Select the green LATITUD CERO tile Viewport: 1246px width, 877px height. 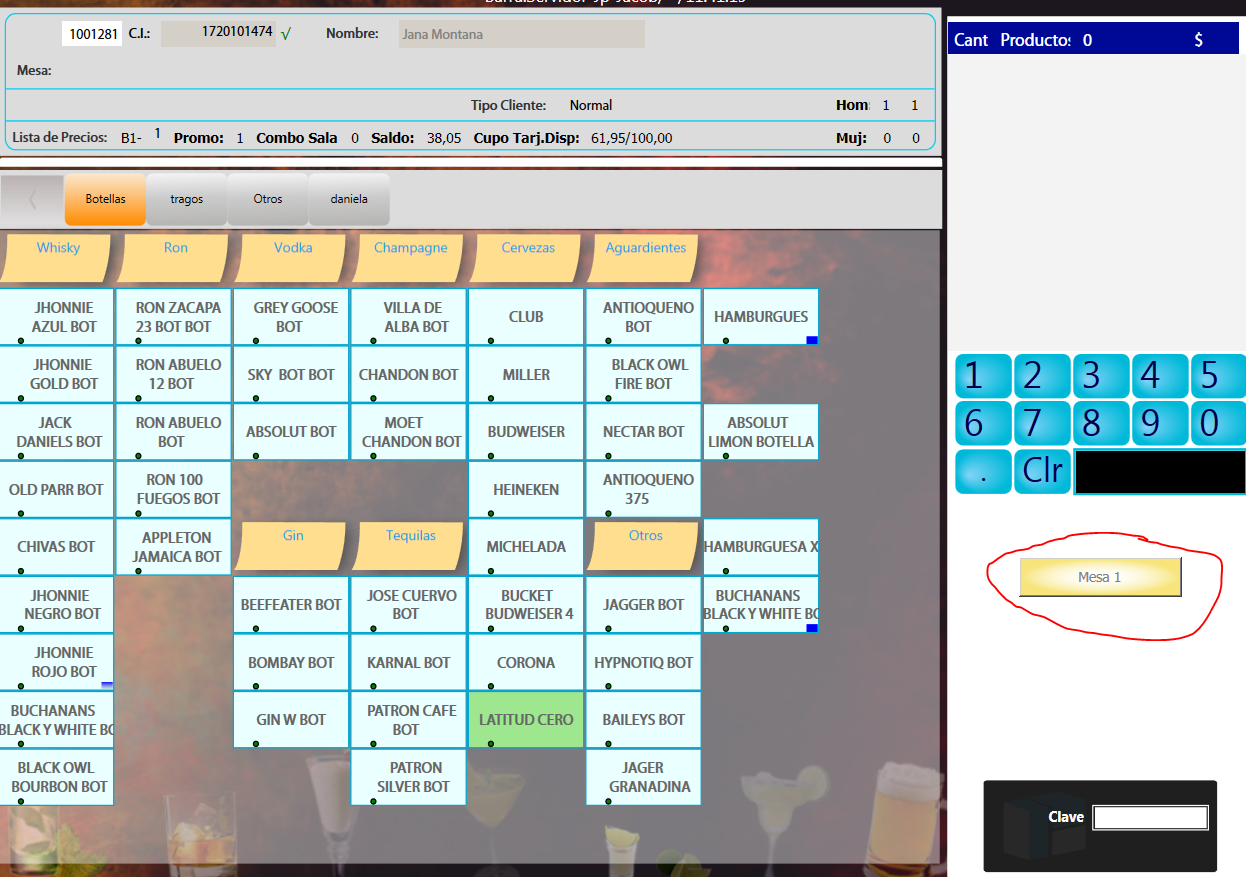click(526, 720)
